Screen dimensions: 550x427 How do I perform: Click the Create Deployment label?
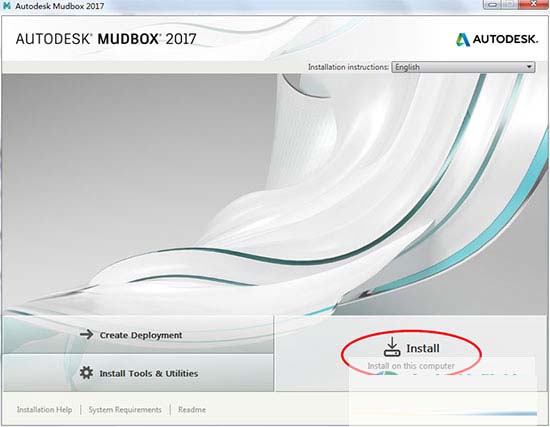[141, 335]
